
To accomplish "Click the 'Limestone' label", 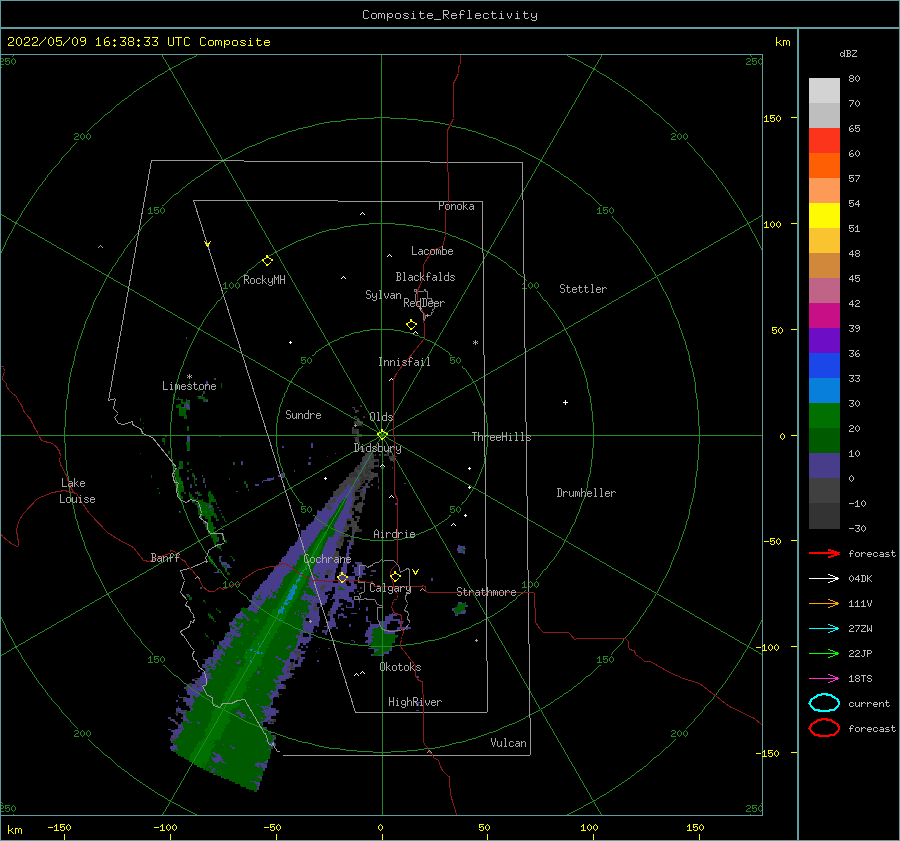I will click(x=189, y=386).
